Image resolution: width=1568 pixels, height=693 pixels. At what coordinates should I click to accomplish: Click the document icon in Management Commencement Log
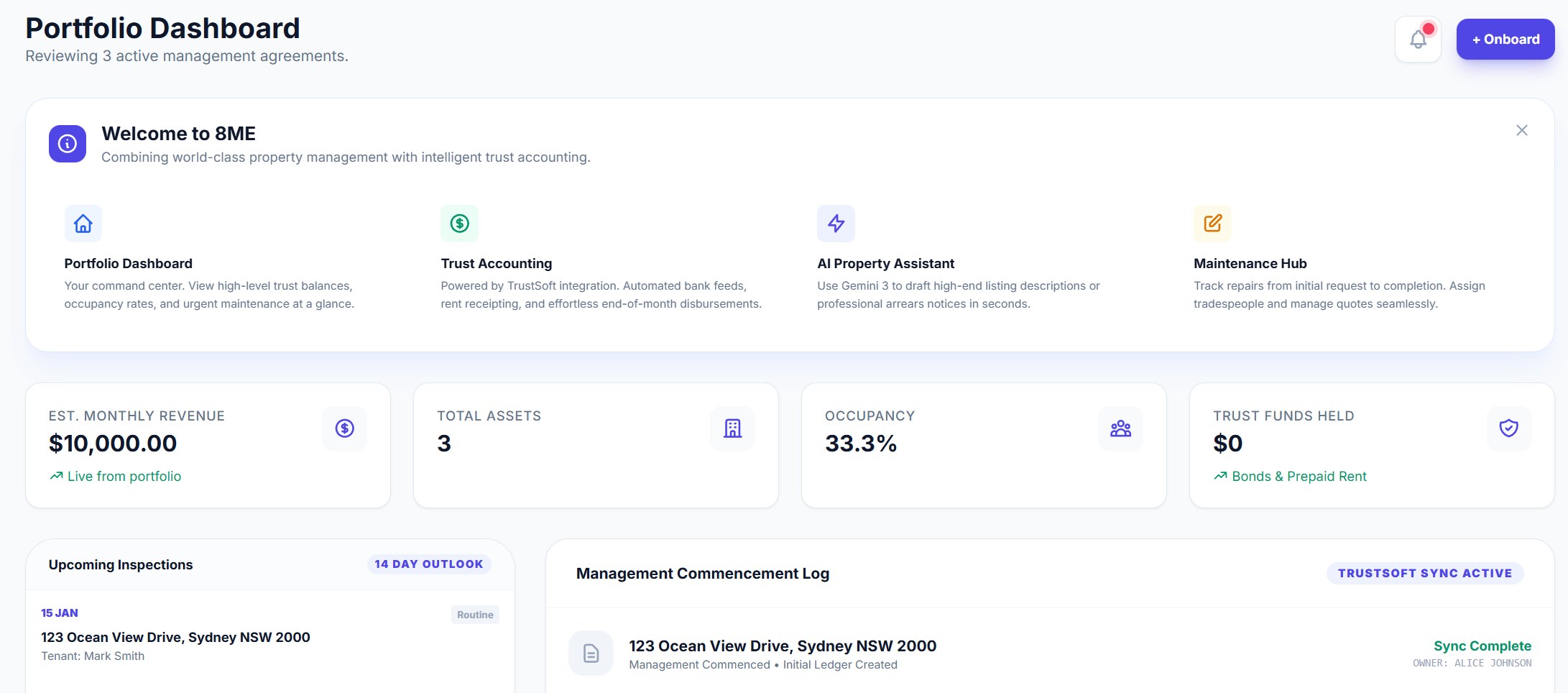[591, 653]
